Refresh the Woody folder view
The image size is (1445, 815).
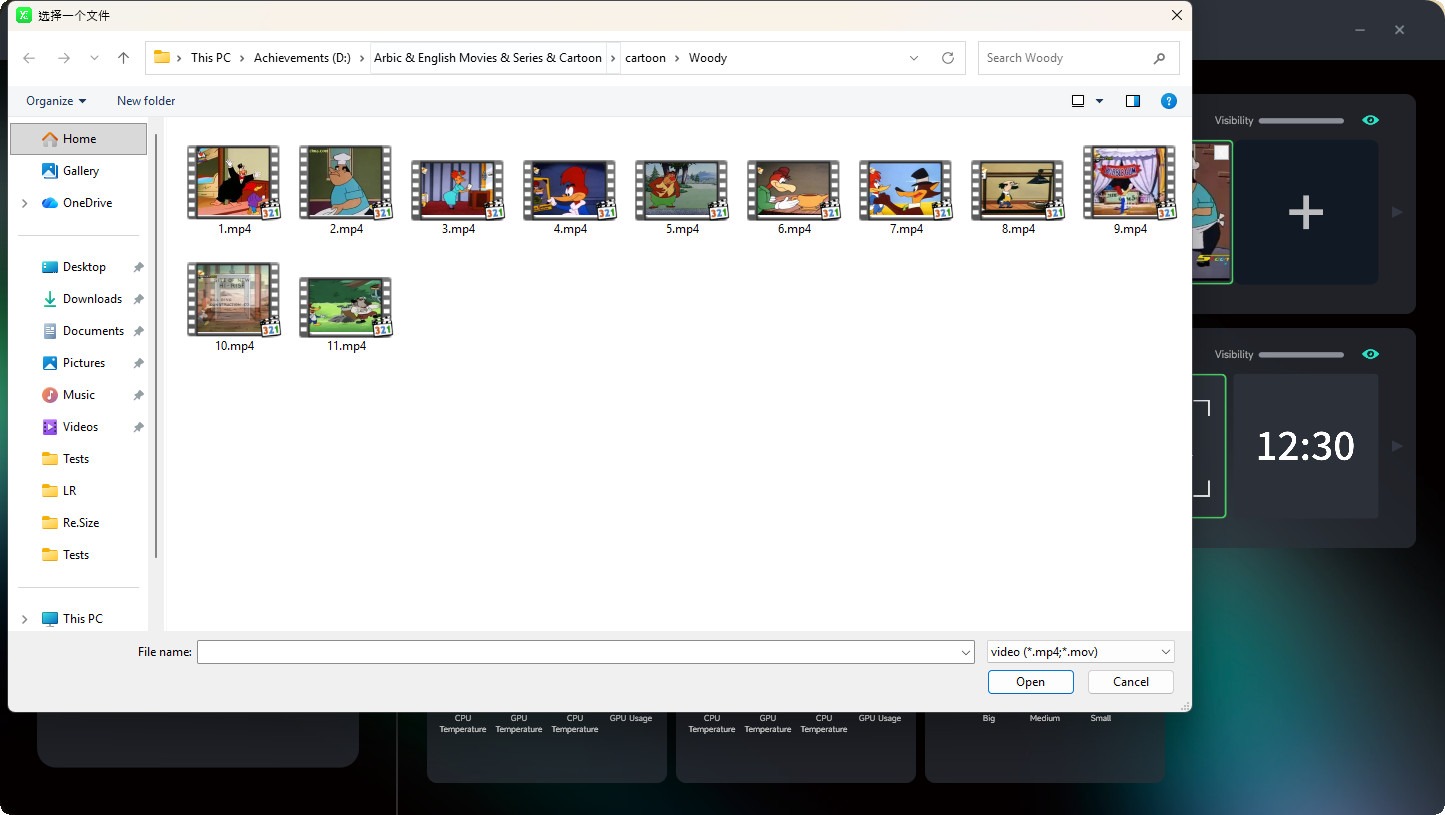tap(948, 58)
